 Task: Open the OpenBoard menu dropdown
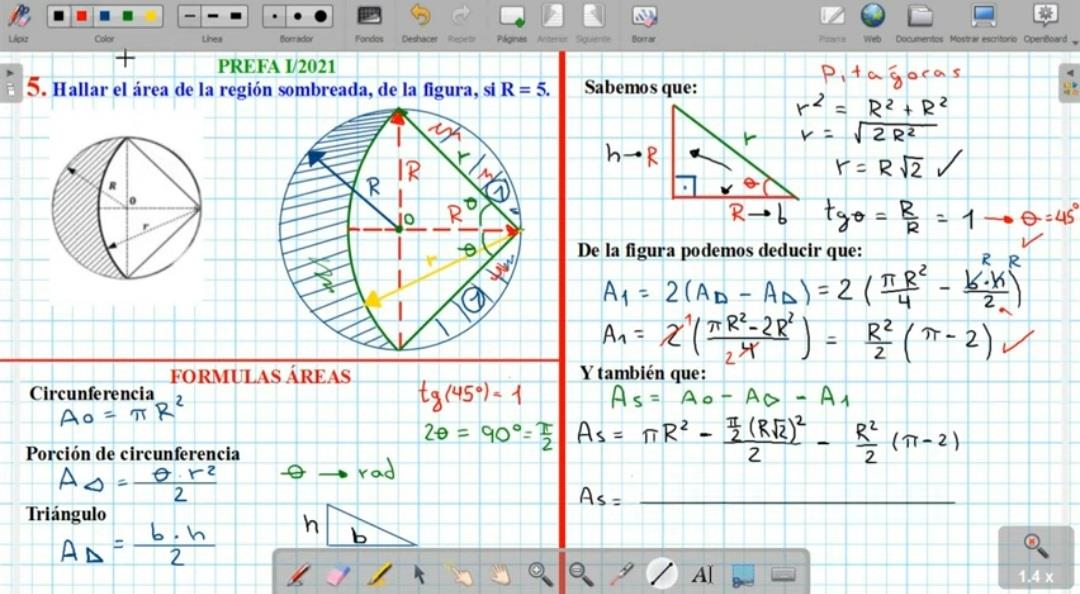[x=1045, y=20]
